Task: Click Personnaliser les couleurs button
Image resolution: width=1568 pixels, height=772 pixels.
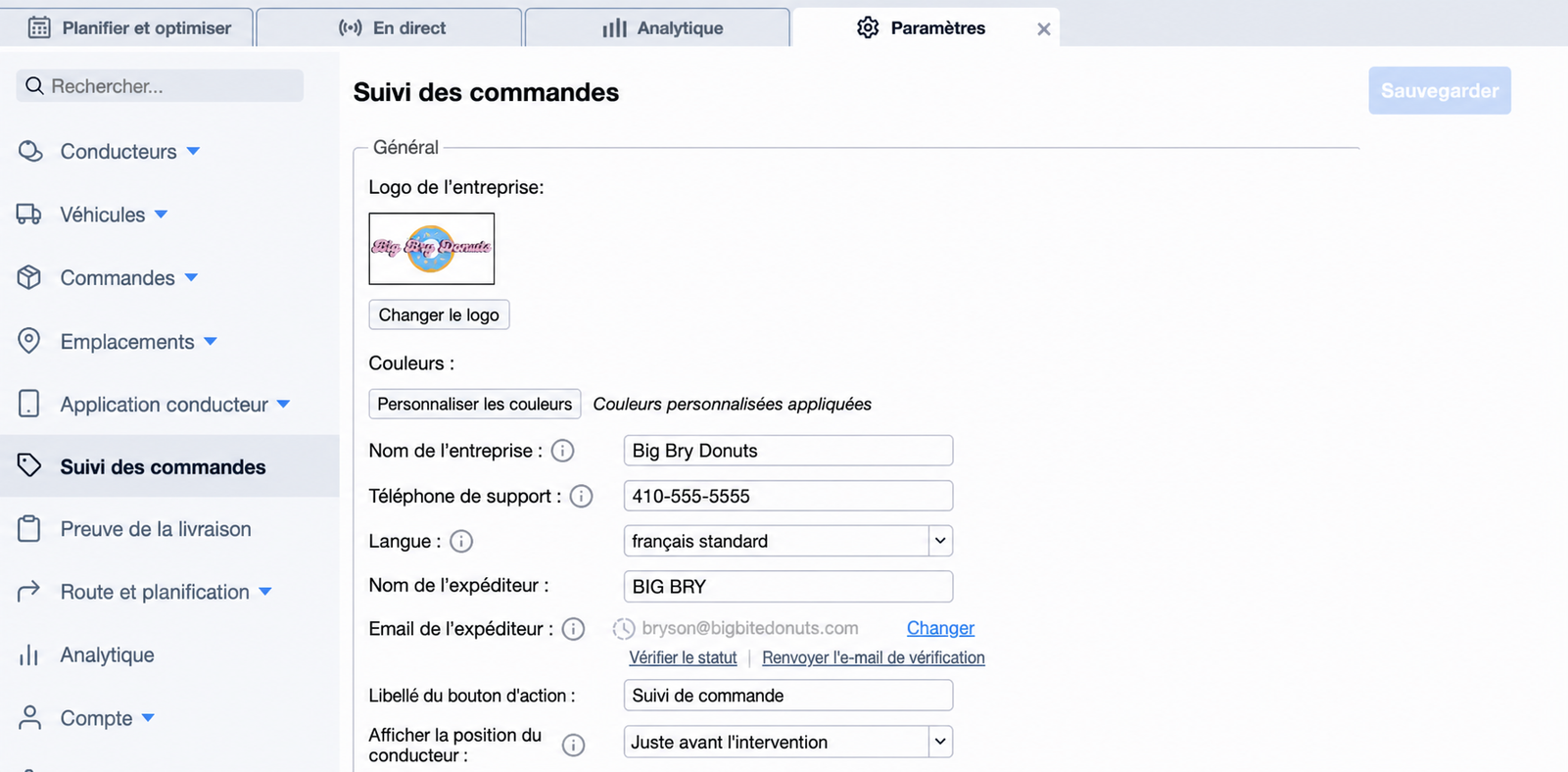Action: pos(475,404)
